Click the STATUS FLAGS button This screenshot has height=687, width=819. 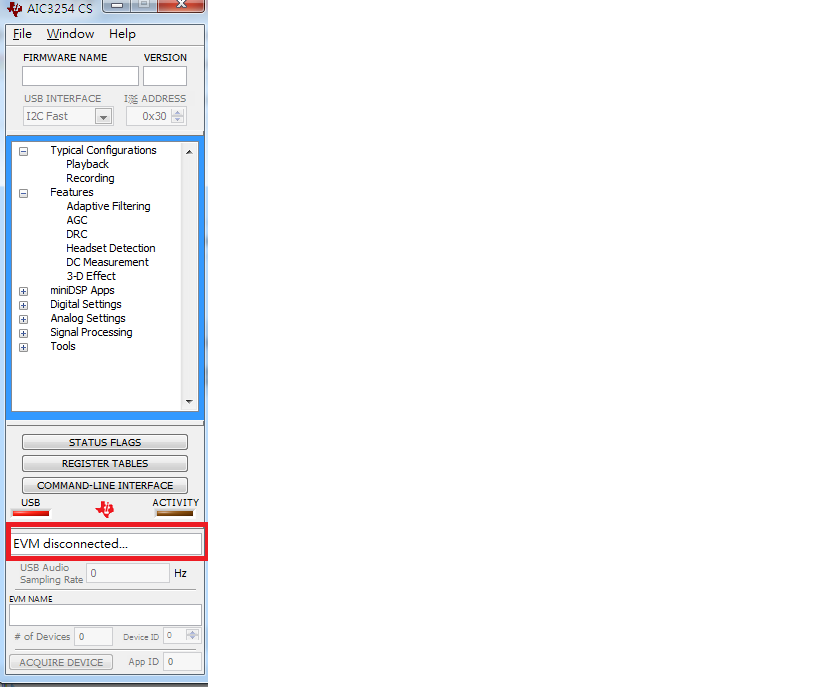(x=104, y=441)
